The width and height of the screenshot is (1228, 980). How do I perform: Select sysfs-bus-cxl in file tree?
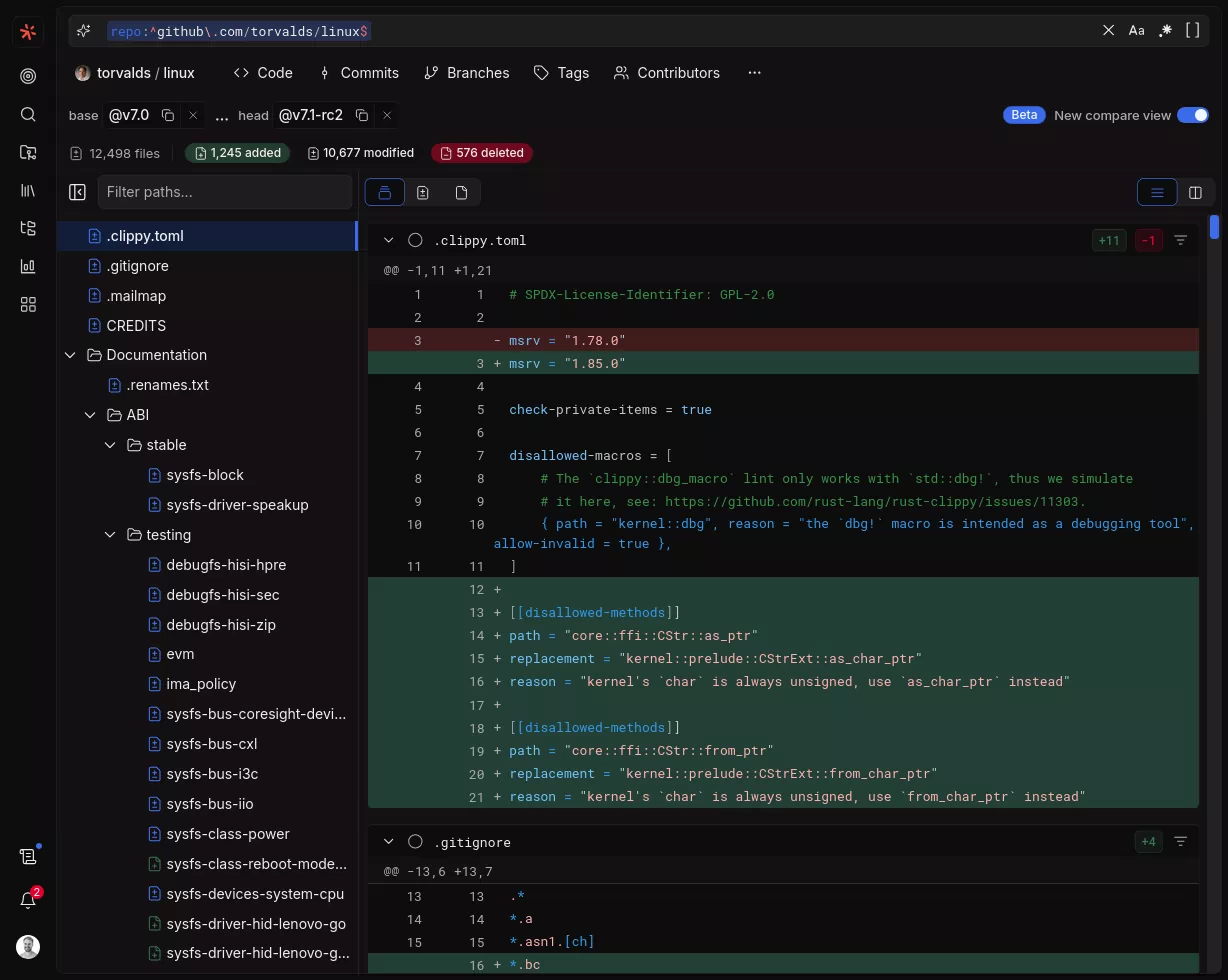point(207,744)
